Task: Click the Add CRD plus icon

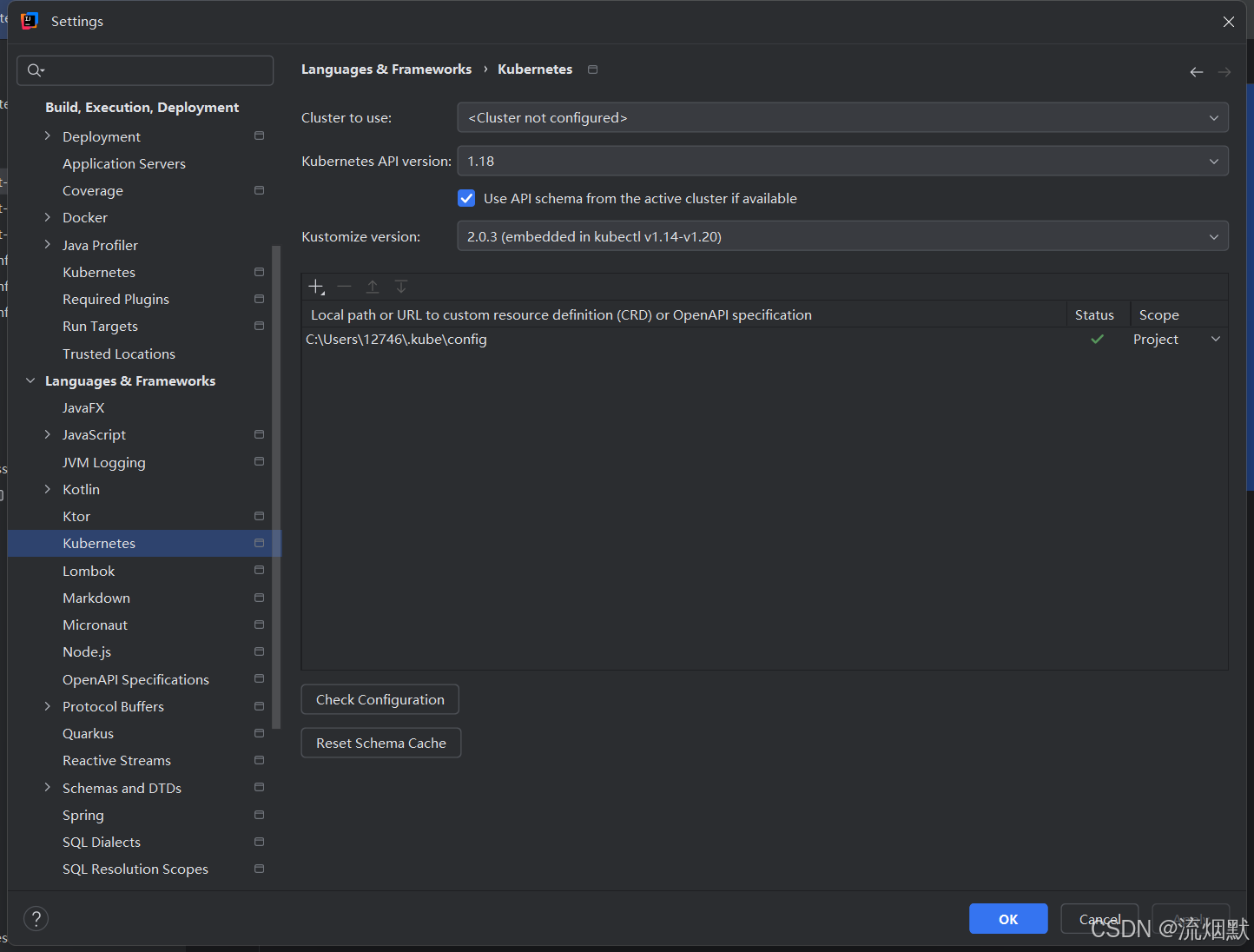Action: 316,287
